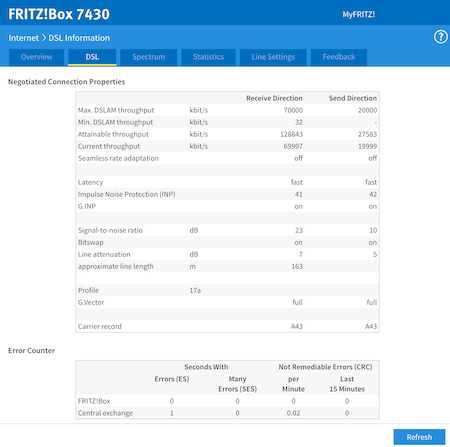Select the DSL tab
The image size is (450, 447).
[x=92, y=57]
